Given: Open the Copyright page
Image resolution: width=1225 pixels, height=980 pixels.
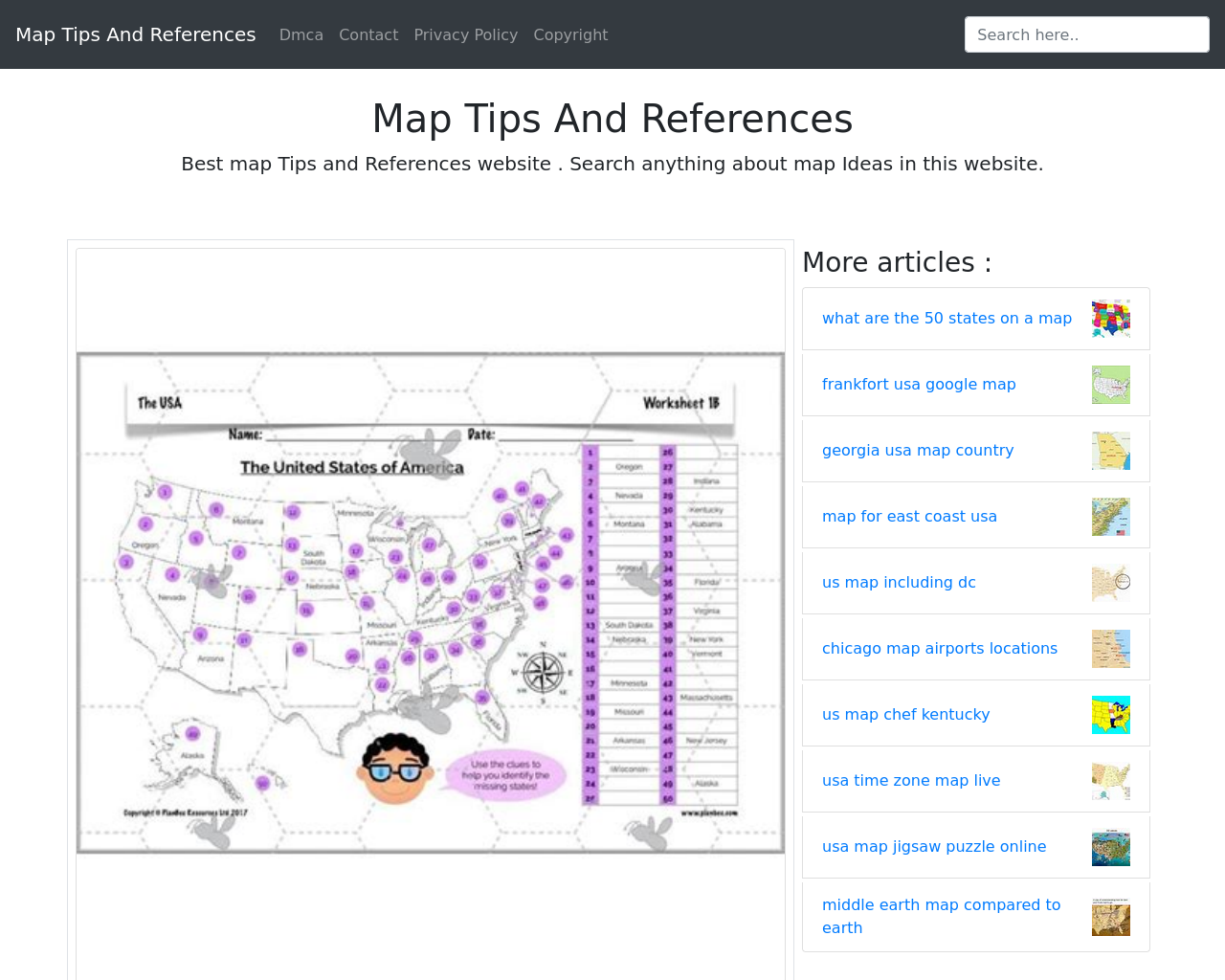Looking at the screenshot, I should [570, 34].
